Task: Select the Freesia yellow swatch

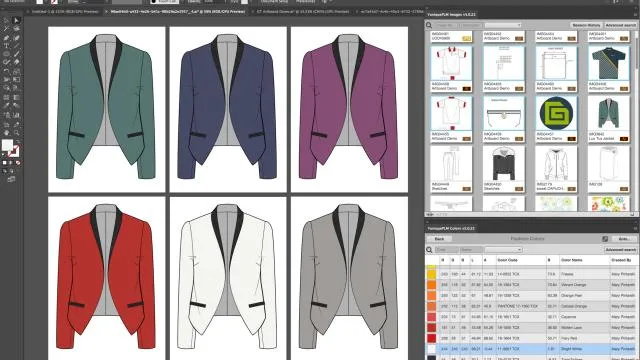Action: [431, 274]
